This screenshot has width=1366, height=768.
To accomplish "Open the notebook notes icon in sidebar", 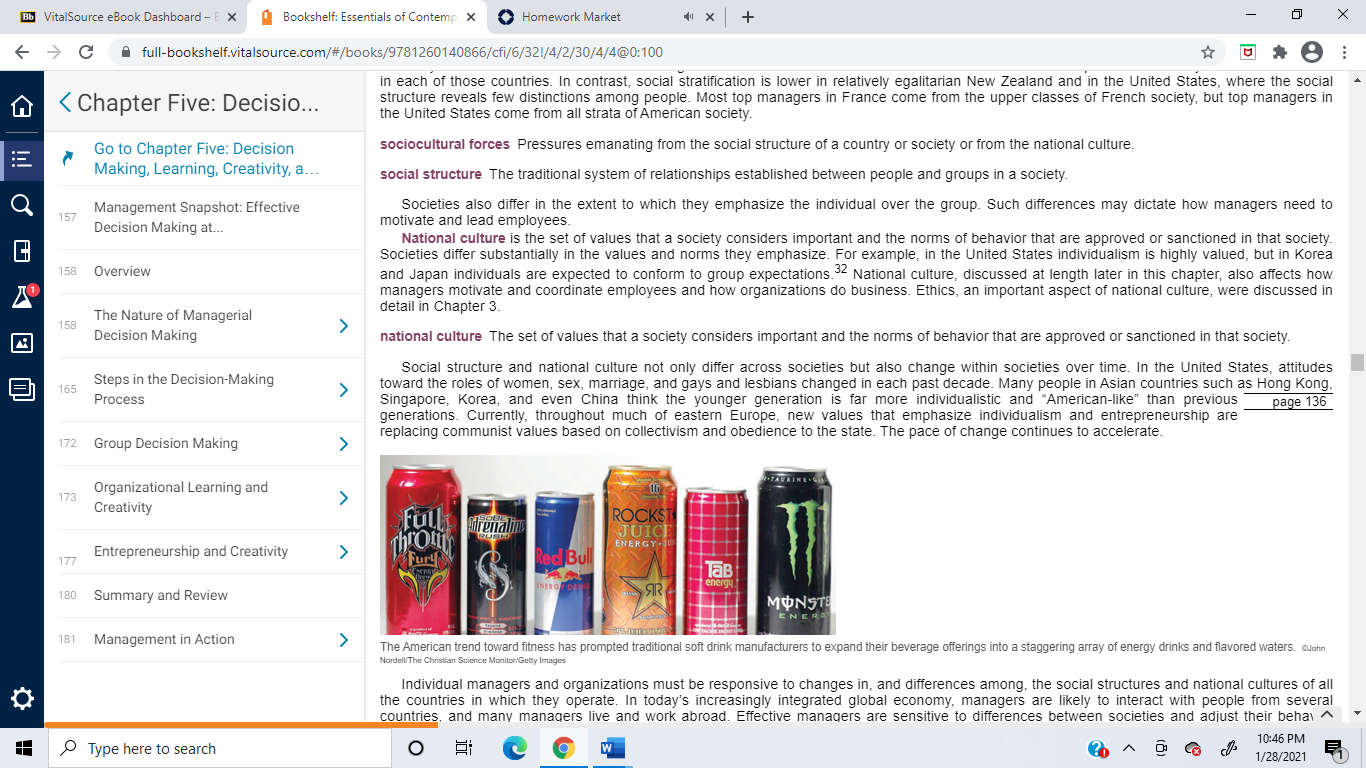I will coord(22,389).
